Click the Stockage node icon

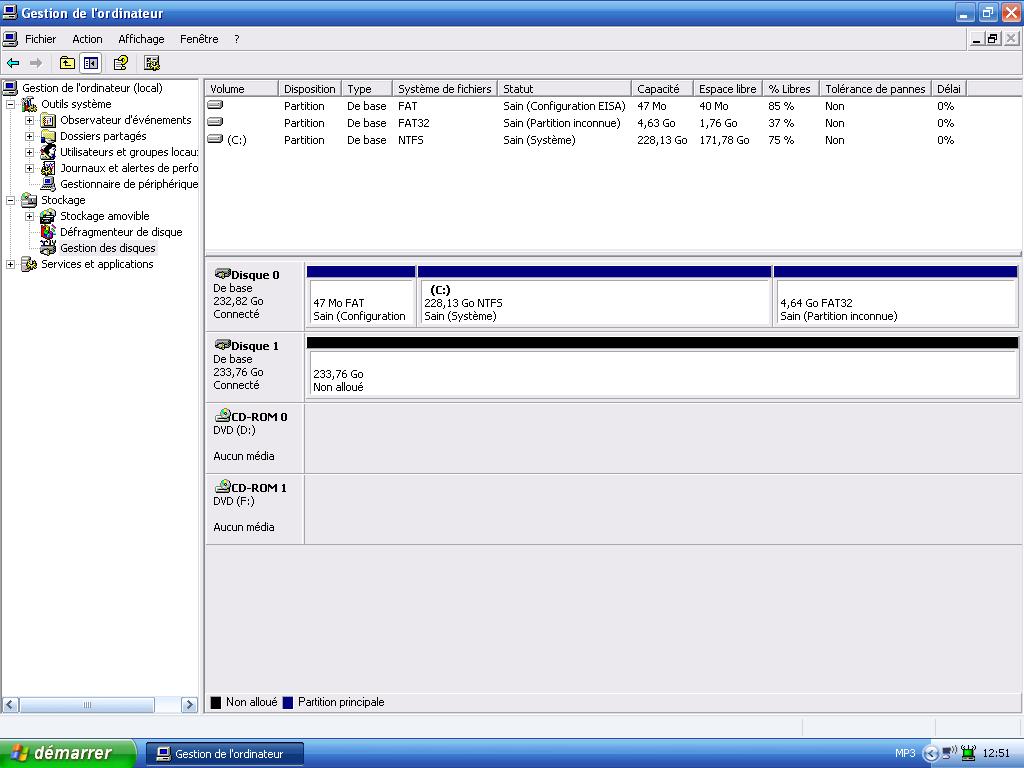point(29,200)
